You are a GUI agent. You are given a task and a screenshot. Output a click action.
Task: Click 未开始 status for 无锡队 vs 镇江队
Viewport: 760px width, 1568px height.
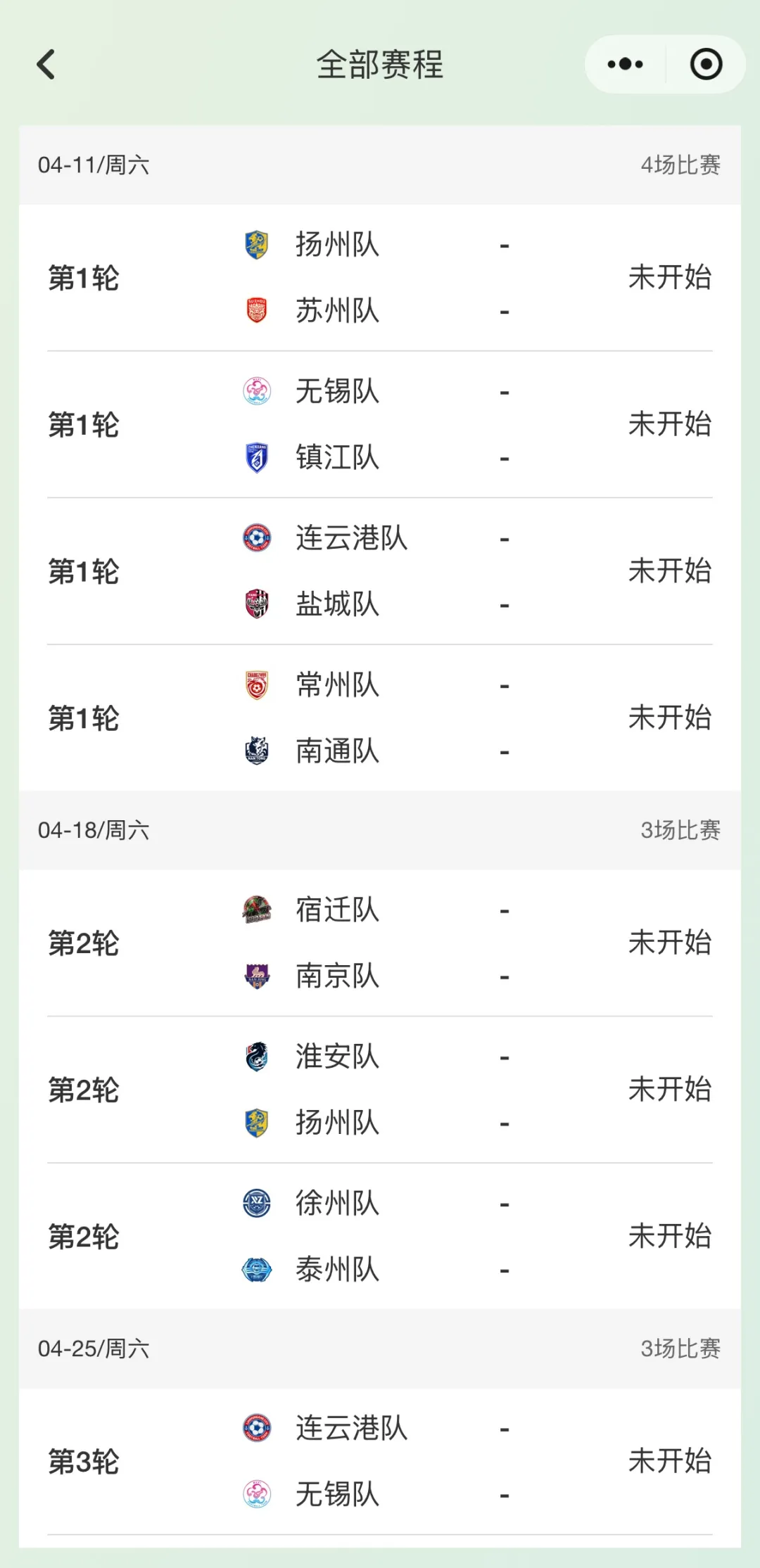coord(669,424)
